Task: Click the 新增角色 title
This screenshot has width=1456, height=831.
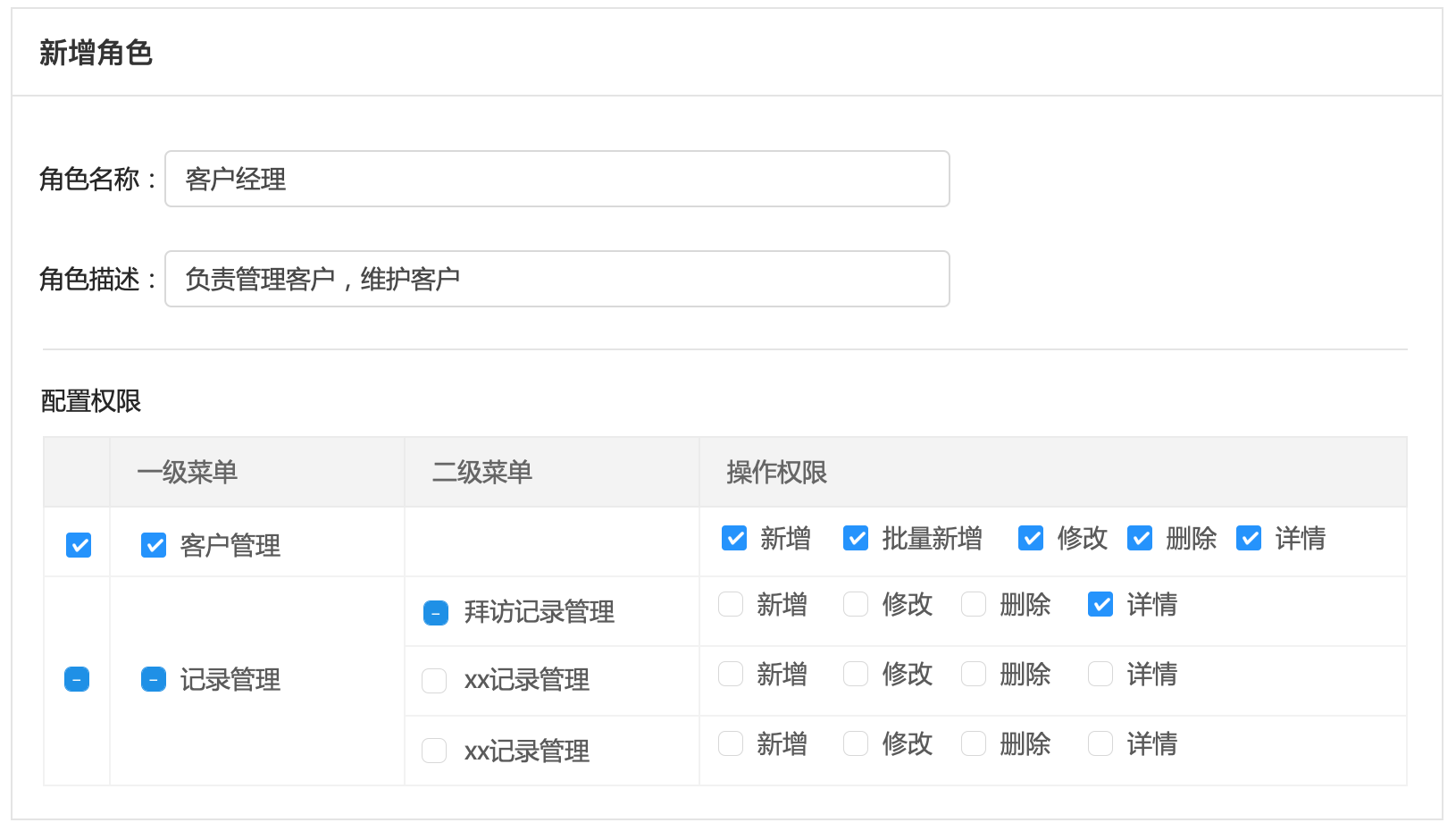Action: 96,53
